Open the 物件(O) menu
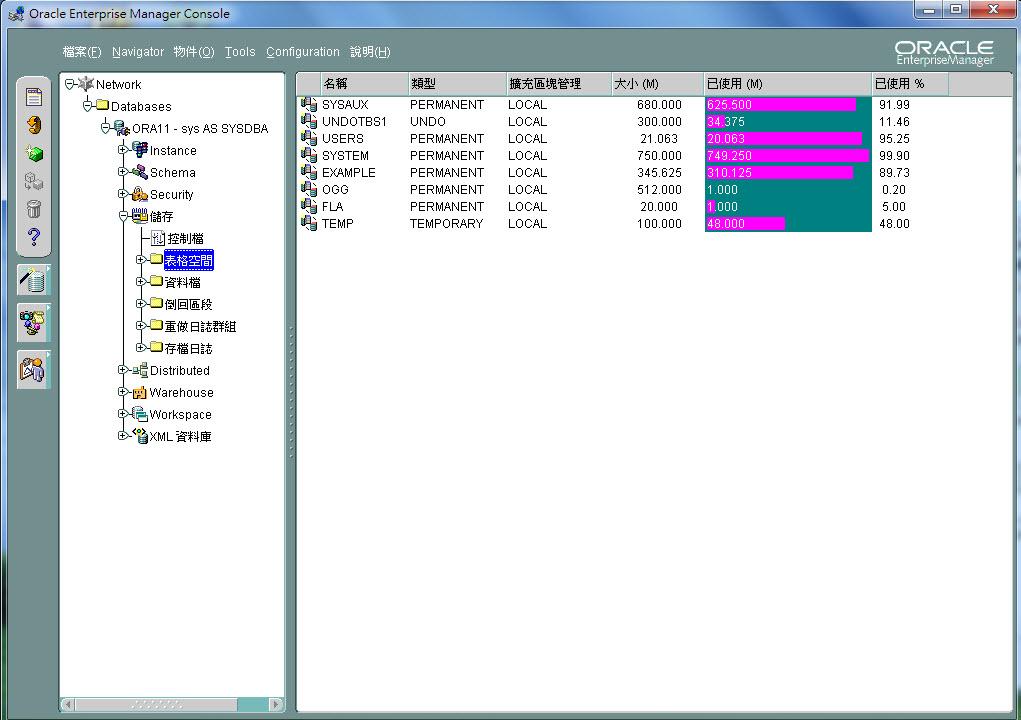Image resolution: width=1021 pixels, height=720 pixels. tap(194, 51)
